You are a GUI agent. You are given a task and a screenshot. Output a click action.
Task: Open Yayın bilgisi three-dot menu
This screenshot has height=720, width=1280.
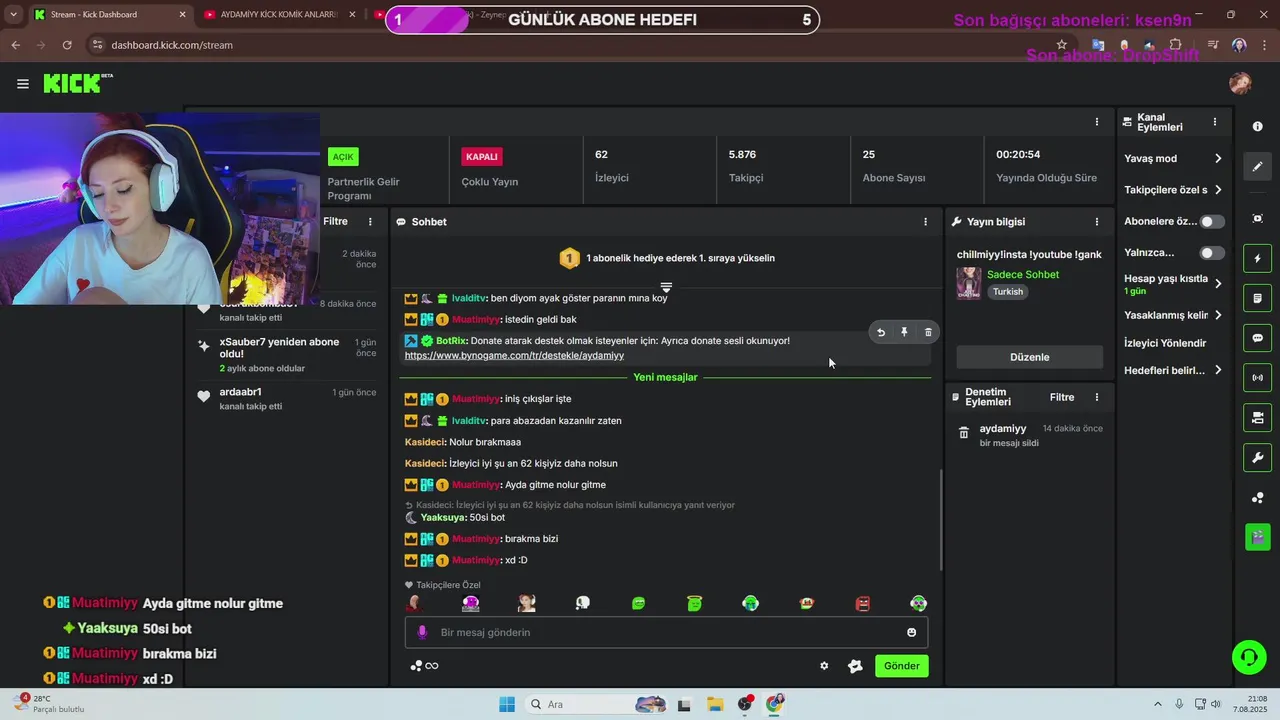1096,222
